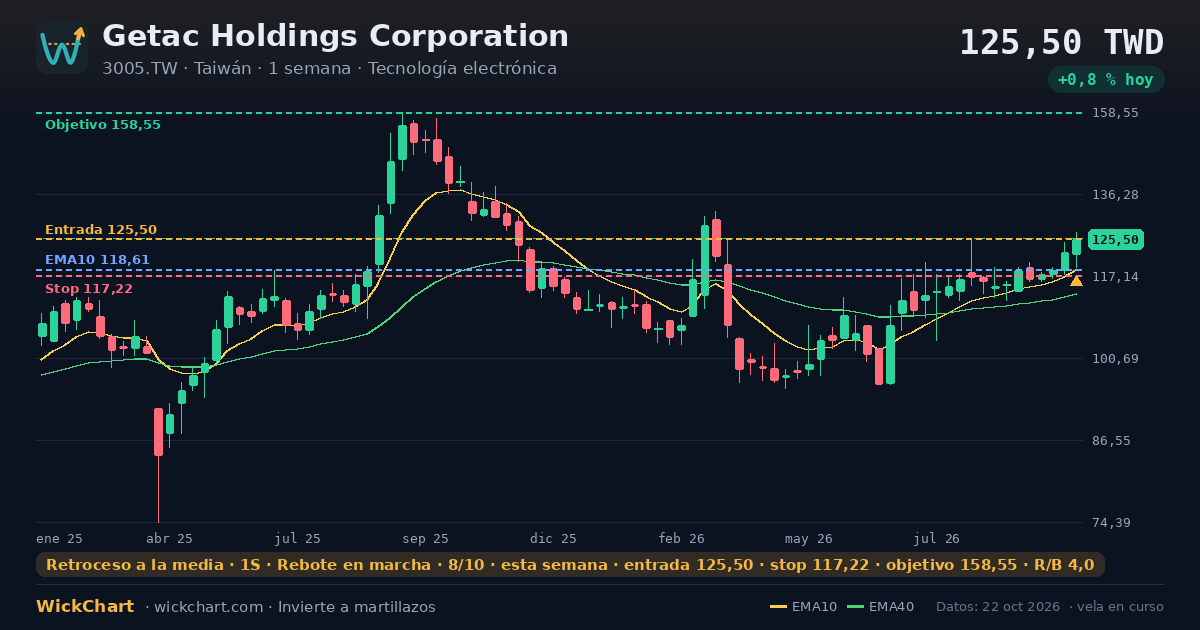Click the "ene 25" date label
This screenshot has height=630, width=1200.
(x=59, y=539)
